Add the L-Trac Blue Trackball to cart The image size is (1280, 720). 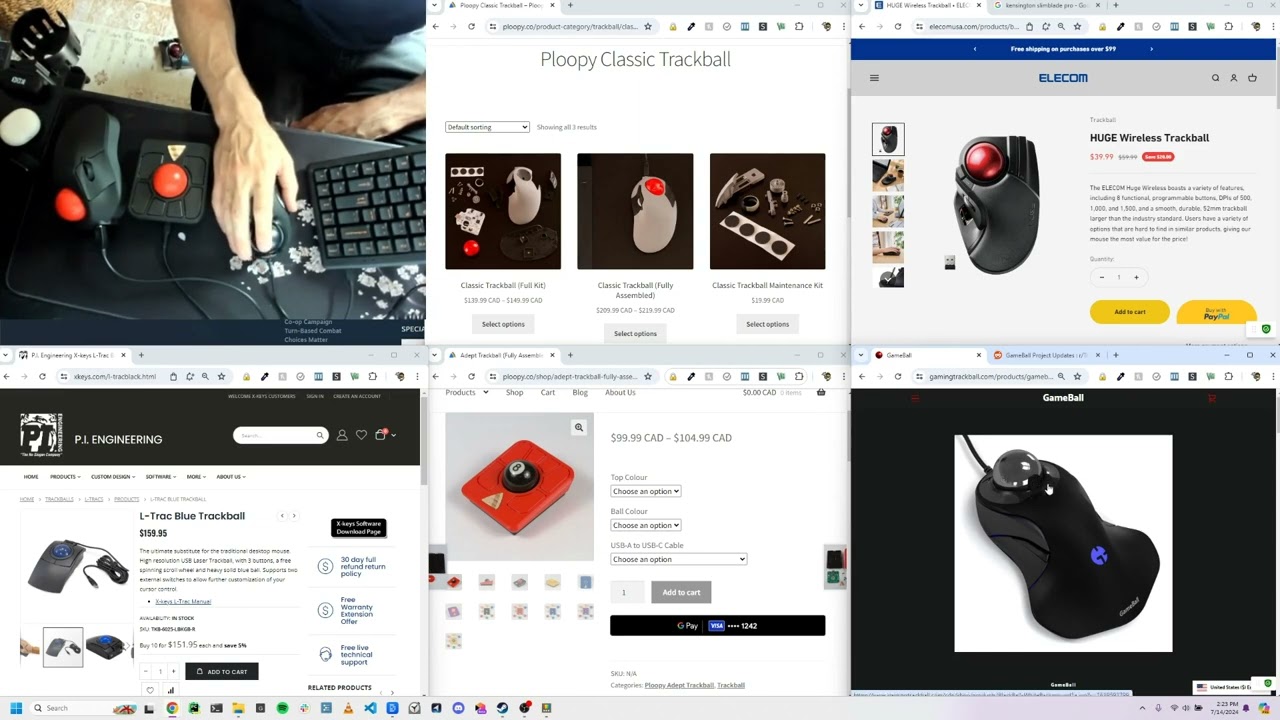[x=221, y=671]
